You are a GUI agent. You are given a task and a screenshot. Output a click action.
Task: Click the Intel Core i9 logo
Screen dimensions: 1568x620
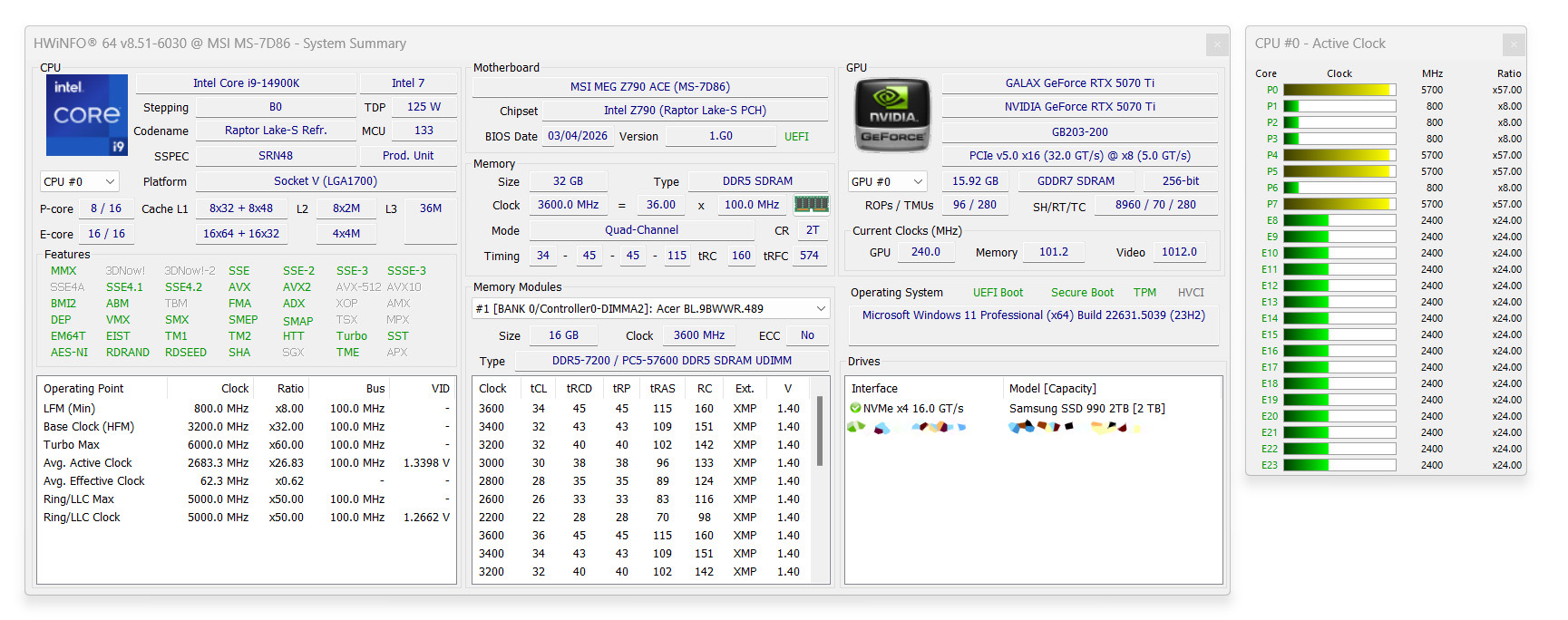click(87, 115)
